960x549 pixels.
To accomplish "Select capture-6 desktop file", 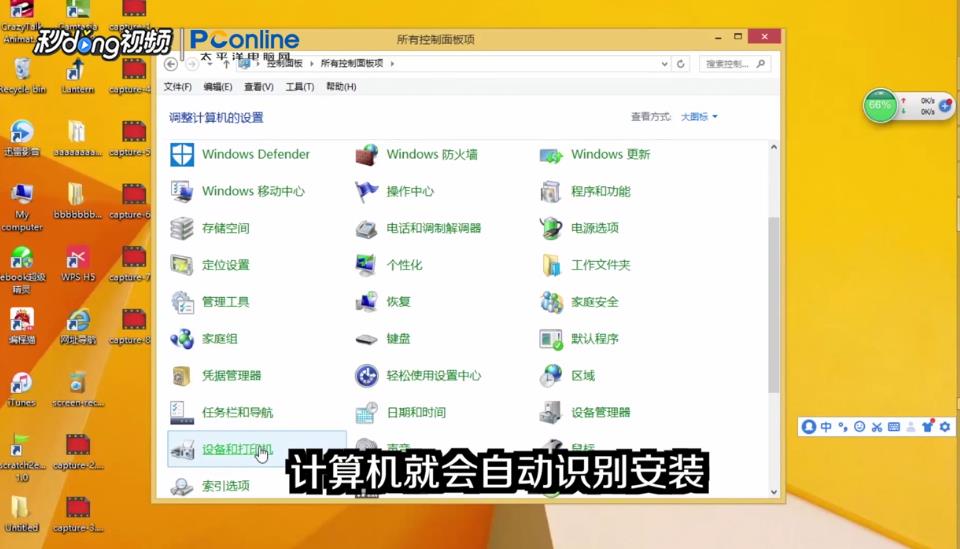I will [130, 201].
